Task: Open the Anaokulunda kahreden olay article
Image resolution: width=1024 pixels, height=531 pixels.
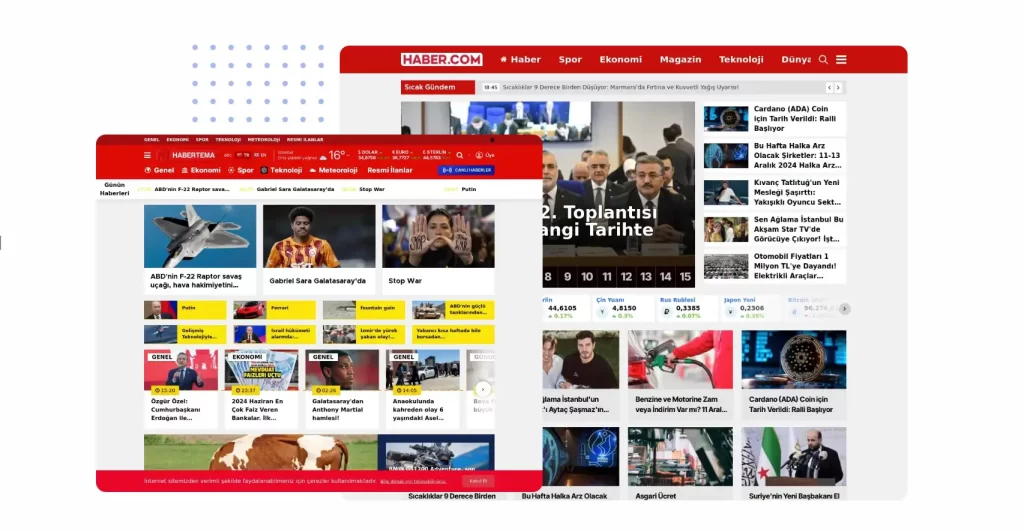Action: 423,389
